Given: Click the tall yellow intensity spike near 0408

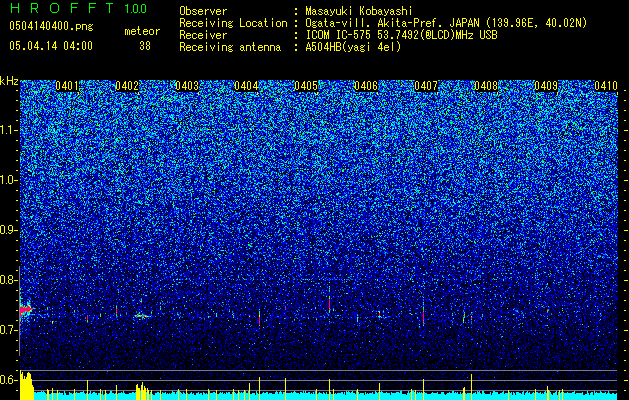Looking at the screenshot, I should [471, 387].
